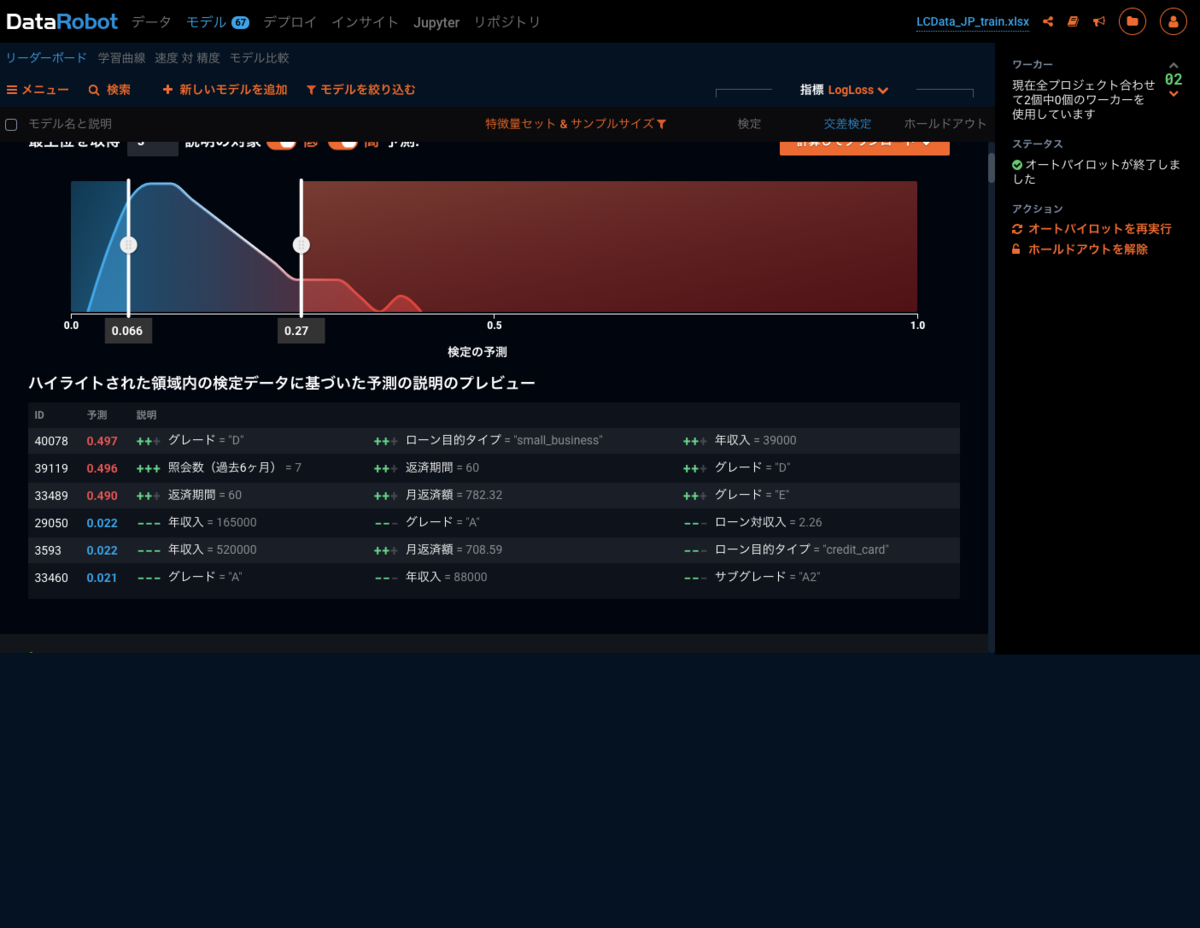Switch to モデル比較 sub-tab
This screenshot has height=928, width=1200.
click(259, 58)
